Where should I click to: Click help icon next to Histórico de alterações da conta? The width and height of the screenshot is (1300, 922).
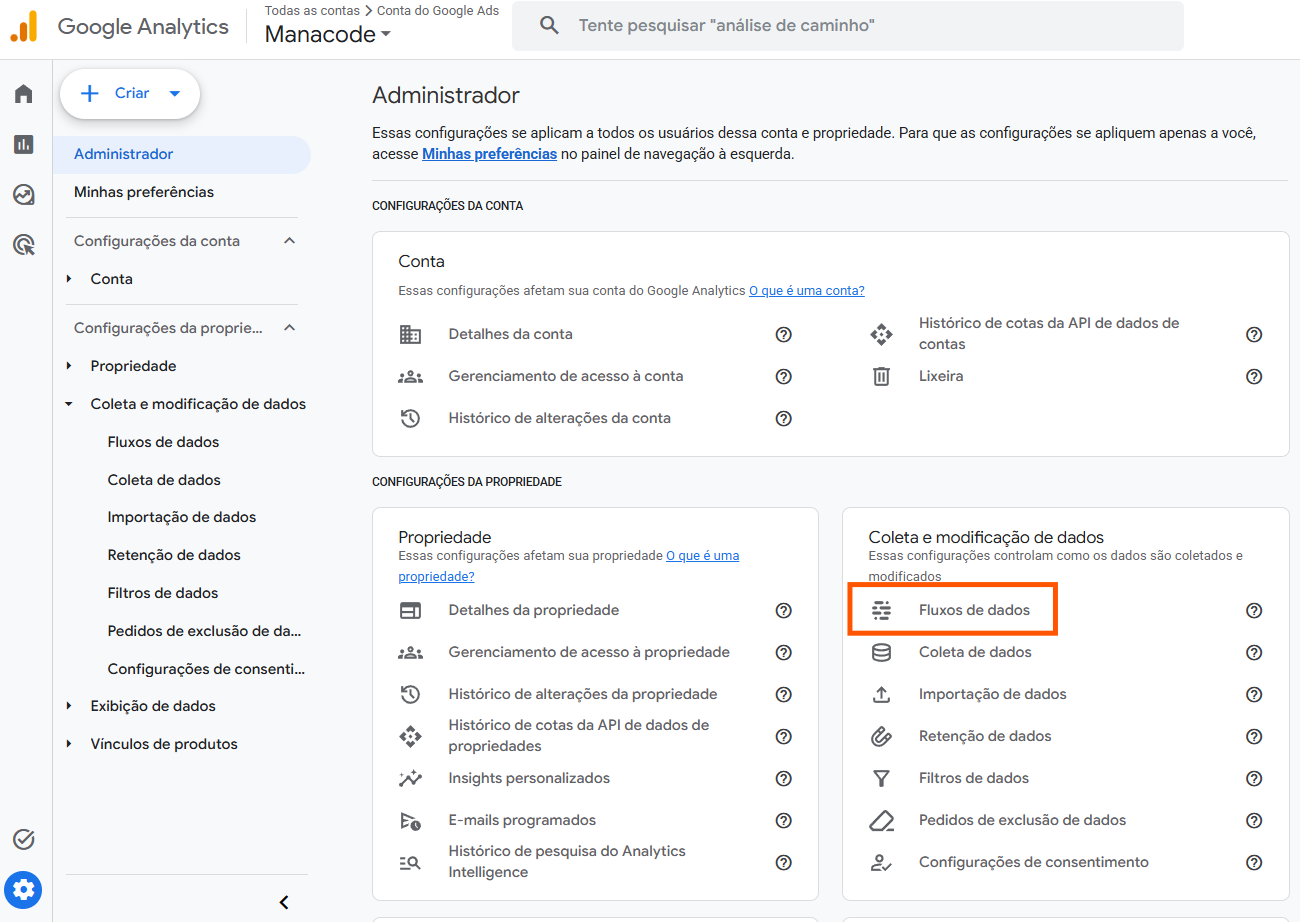click(784, 418)
